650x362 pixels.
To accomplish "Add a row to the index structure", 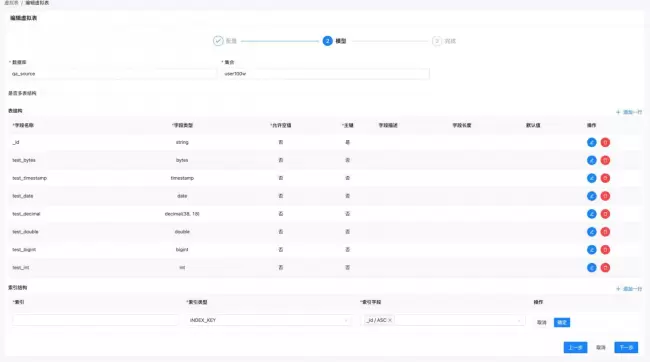I will click(629, 289).
